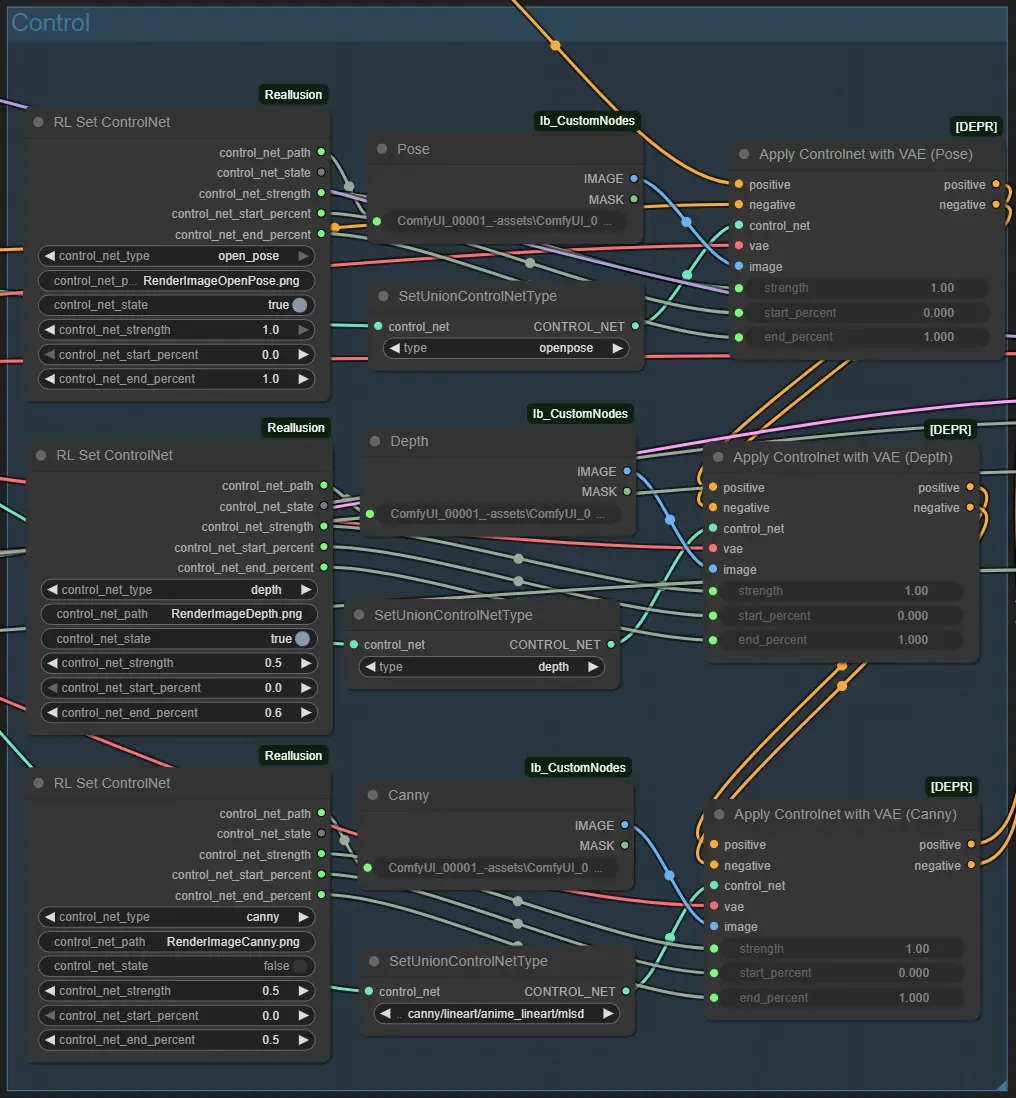Screen dimensions: 1016x1098
Task: Click the RenderImageDepth.png path field
Action: click(x=179, y=613)
